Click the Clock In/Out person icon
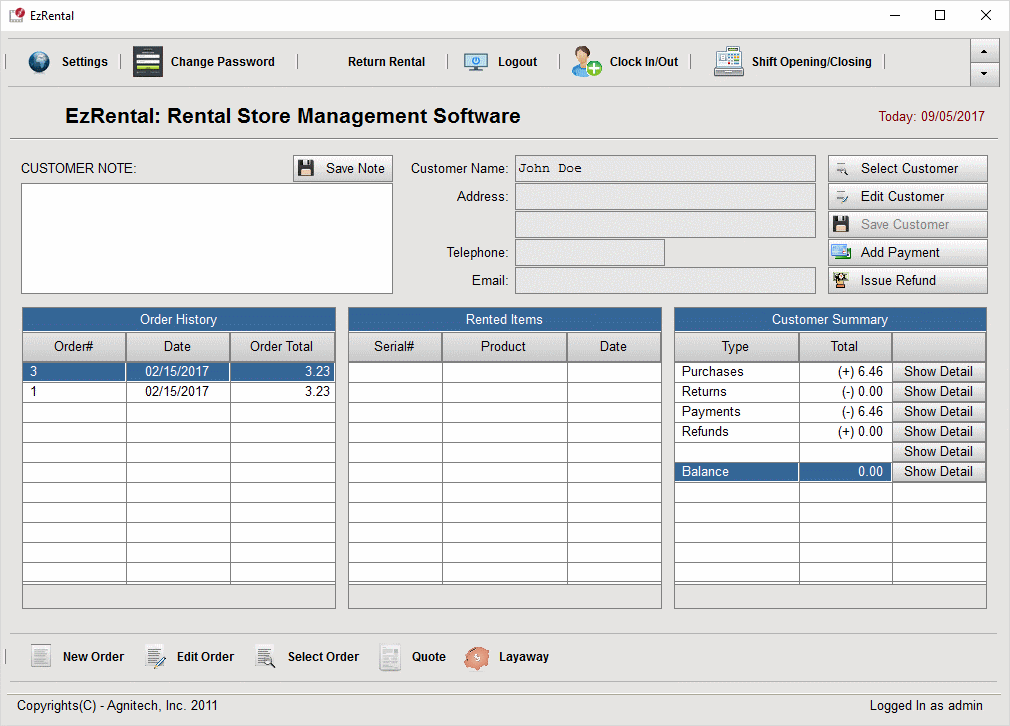The image size is (1010, 726). [586, 62]
